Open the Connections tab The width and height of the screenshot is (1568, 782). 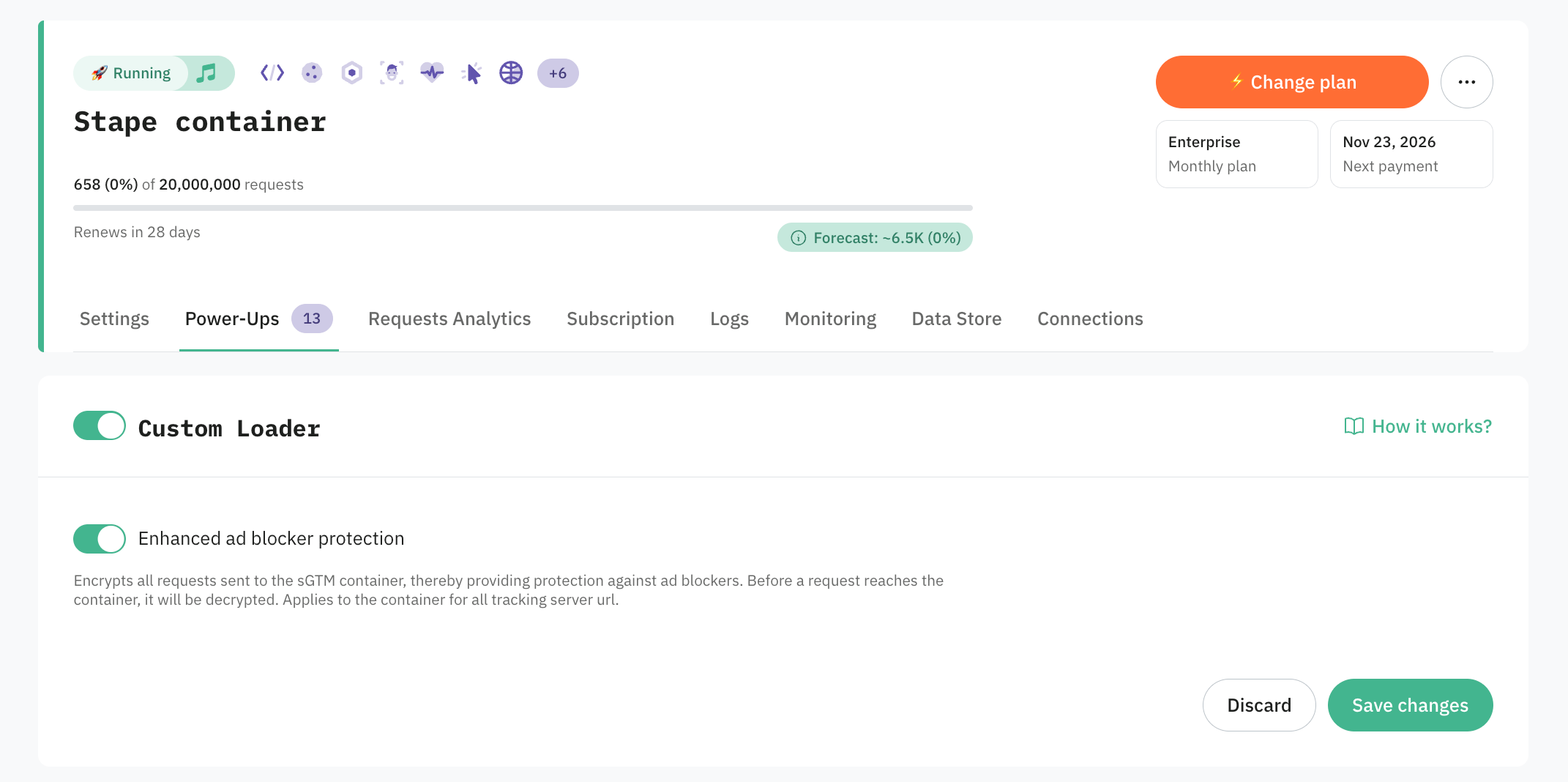pos(1090,319)
